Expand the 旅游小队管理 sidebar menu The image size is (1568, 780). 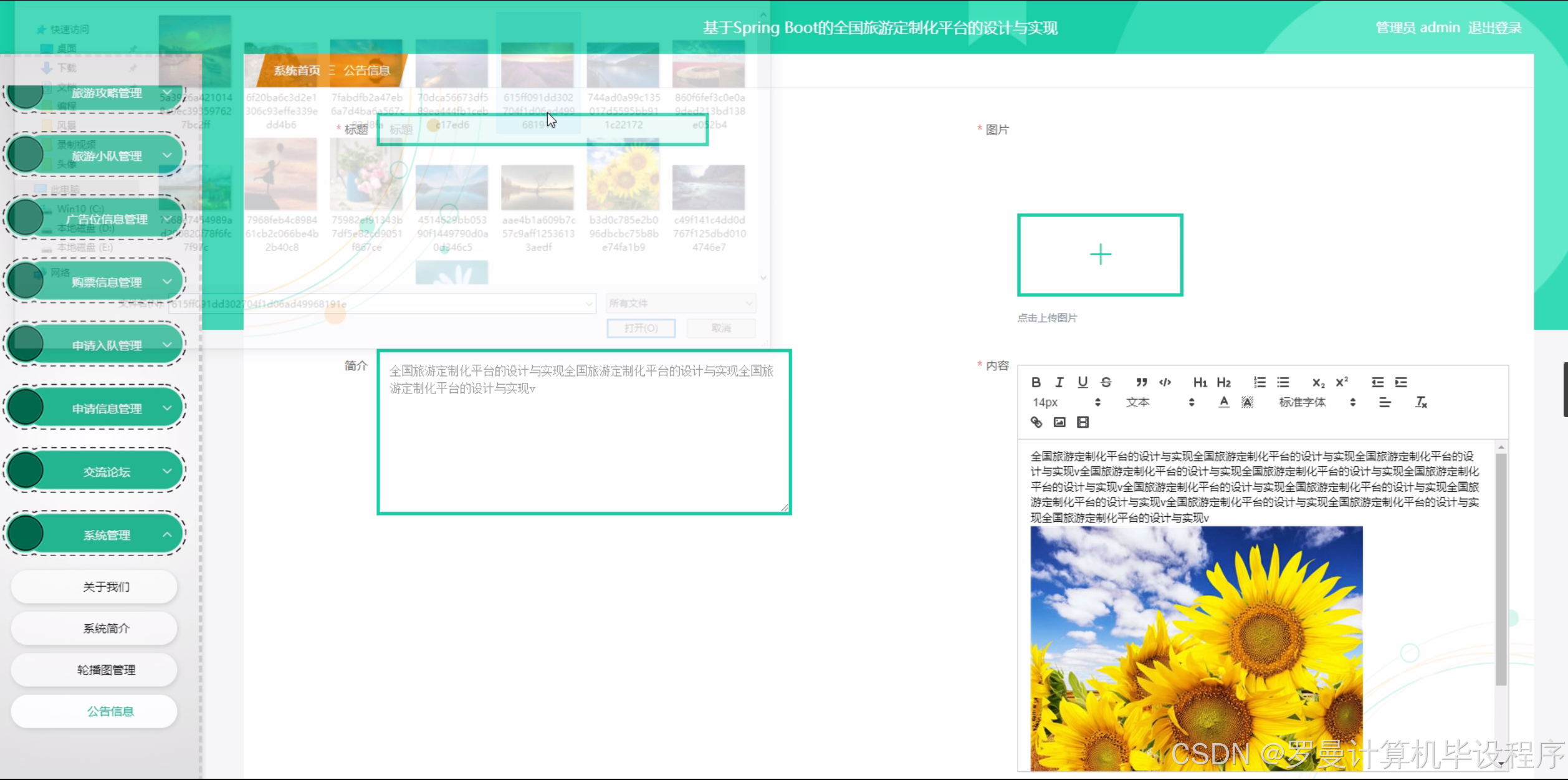pos(95,155)
